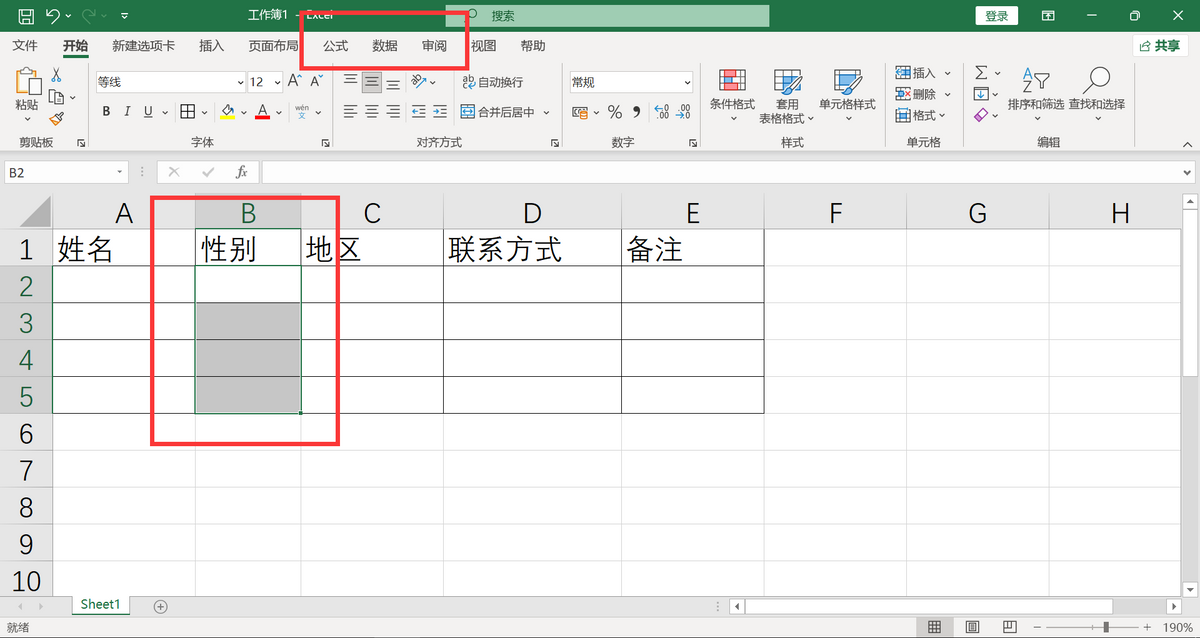Open the 页面布局 ribbon tab
1200x638 pixels.
coord(274,46)
